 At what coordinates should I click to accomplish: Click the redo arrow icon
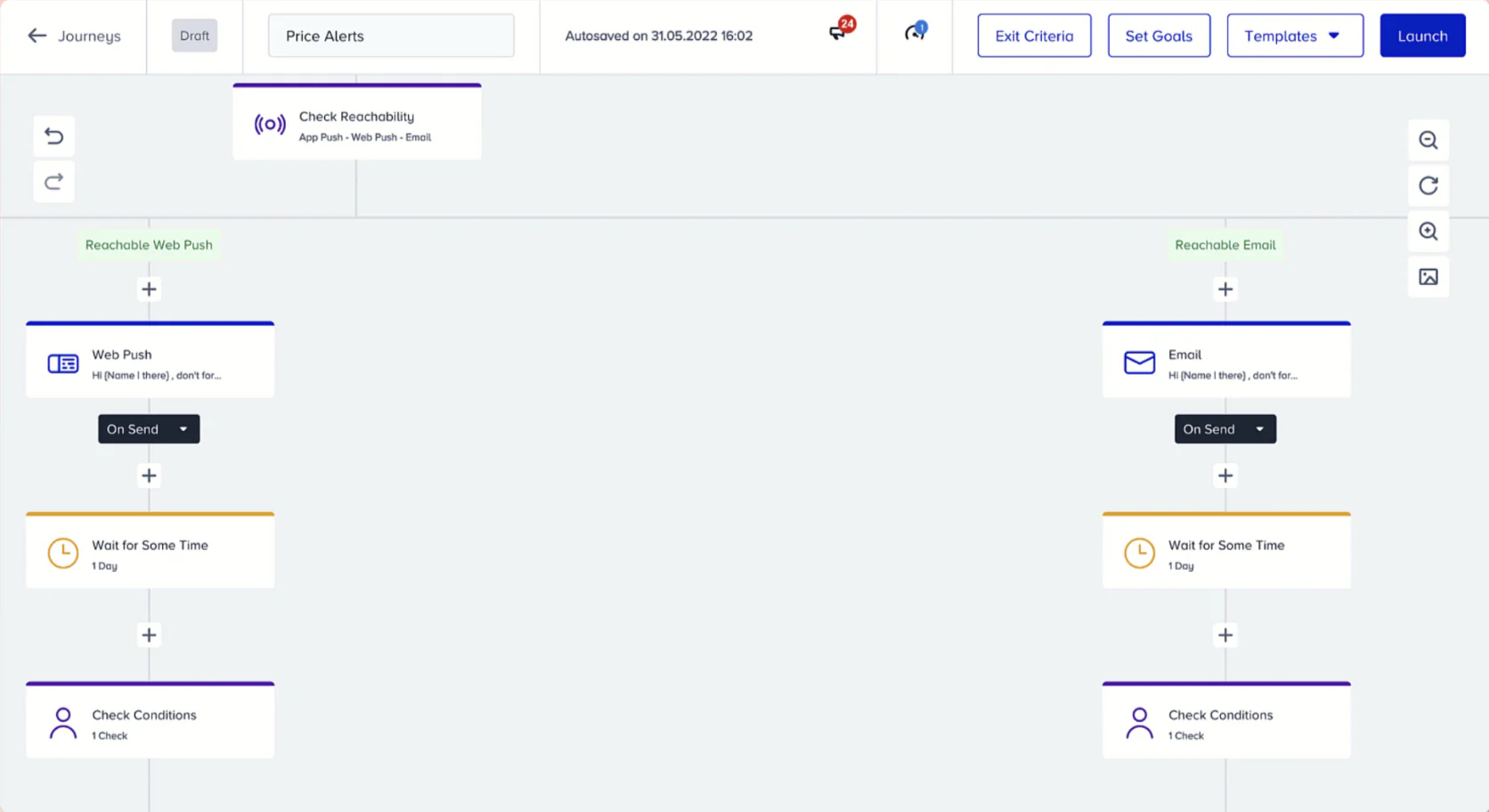tap(53, 182)
